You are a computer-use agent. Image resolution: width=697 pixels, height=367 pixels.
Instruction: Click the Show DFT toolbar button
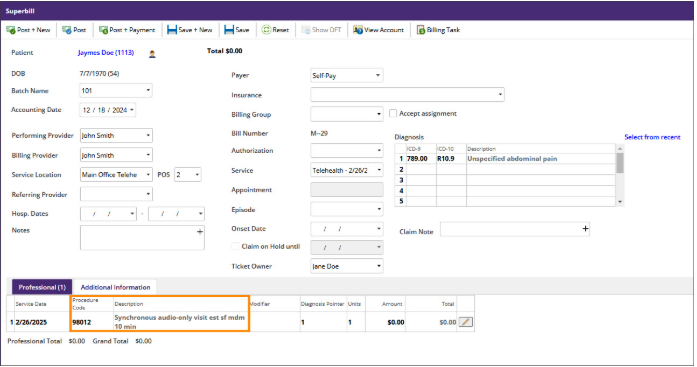tap(321, 30)
